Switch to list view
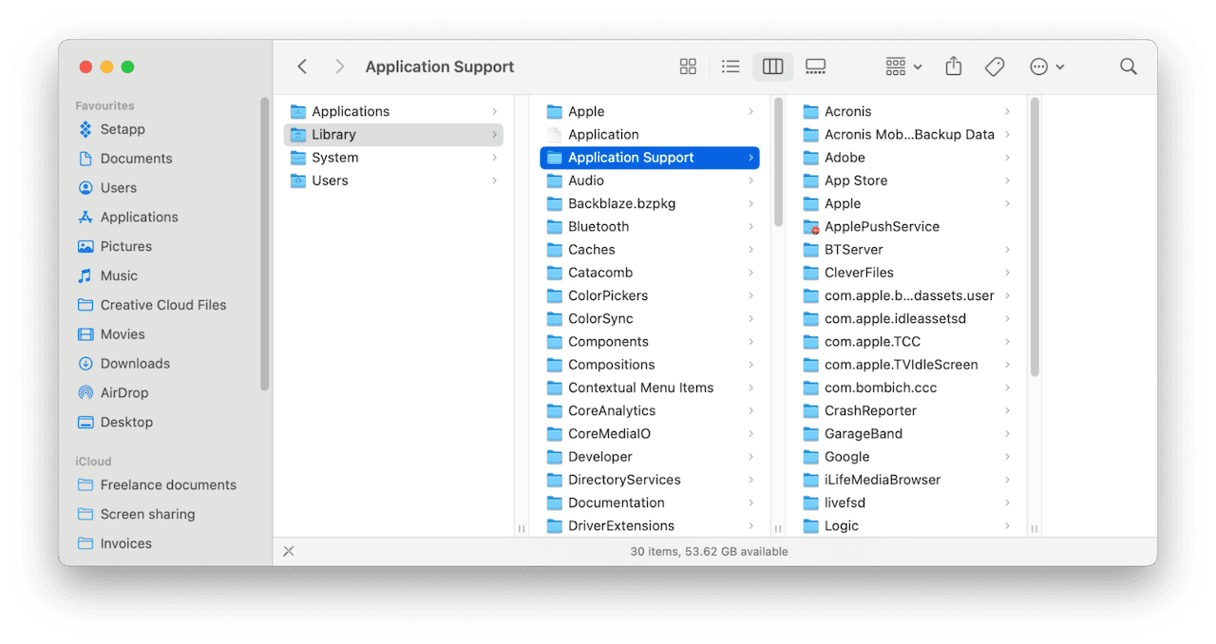 click(731, 67)
